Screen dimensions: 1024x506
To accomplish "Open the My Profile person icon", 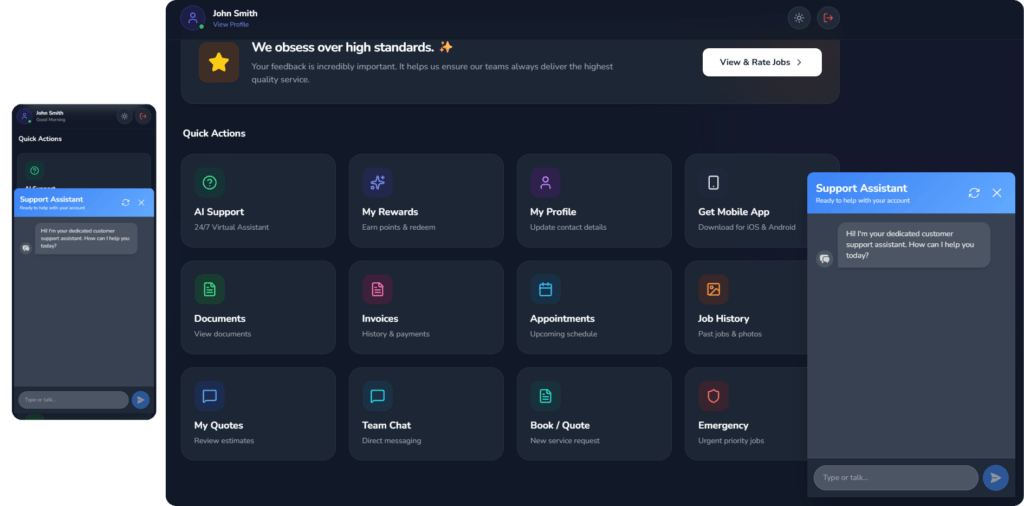I will 546,182.
